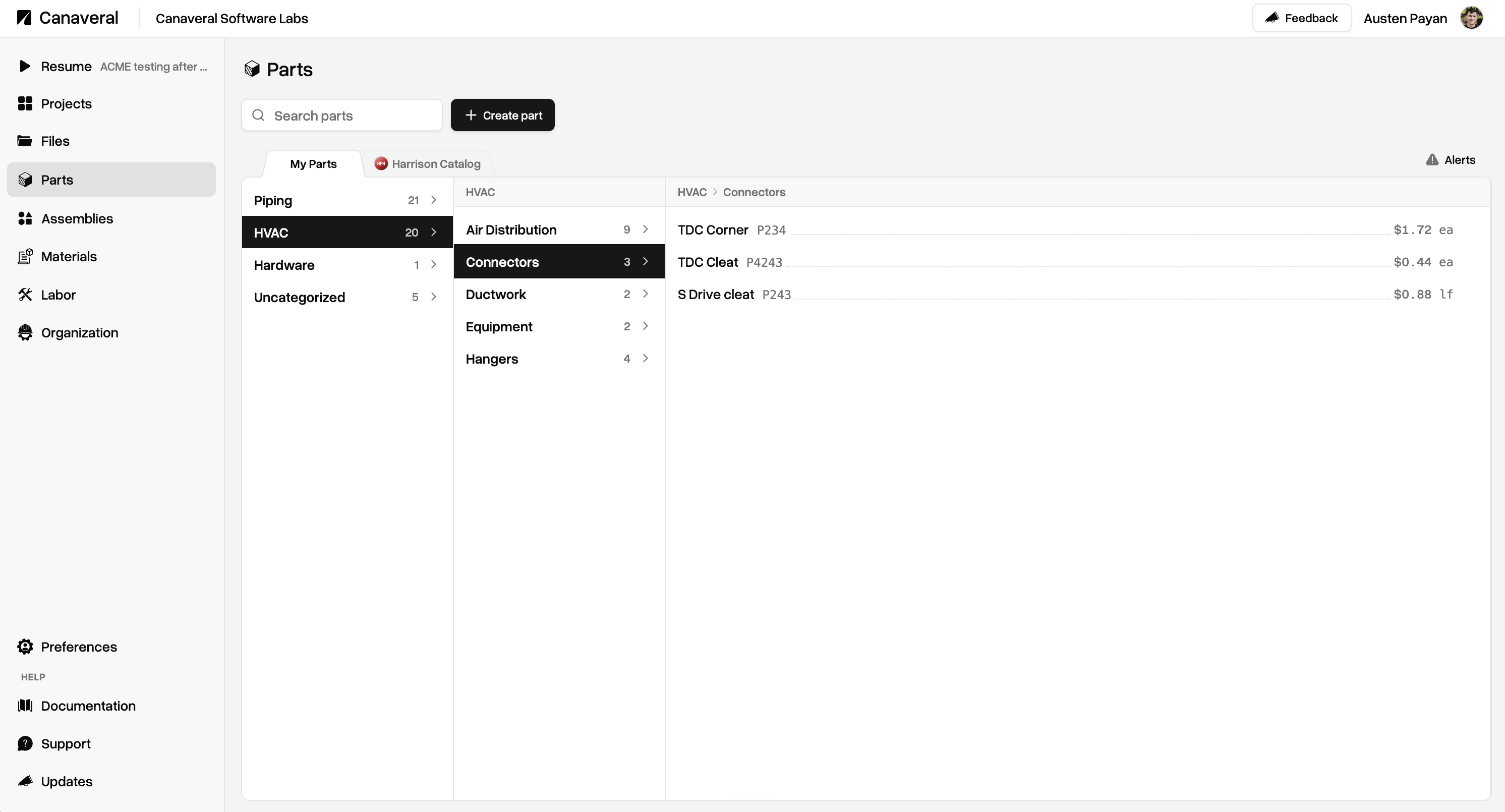Viewport: 1505px width, 812px height.
Task: Click the Canaveral logo icon
Action: (24, 18)
